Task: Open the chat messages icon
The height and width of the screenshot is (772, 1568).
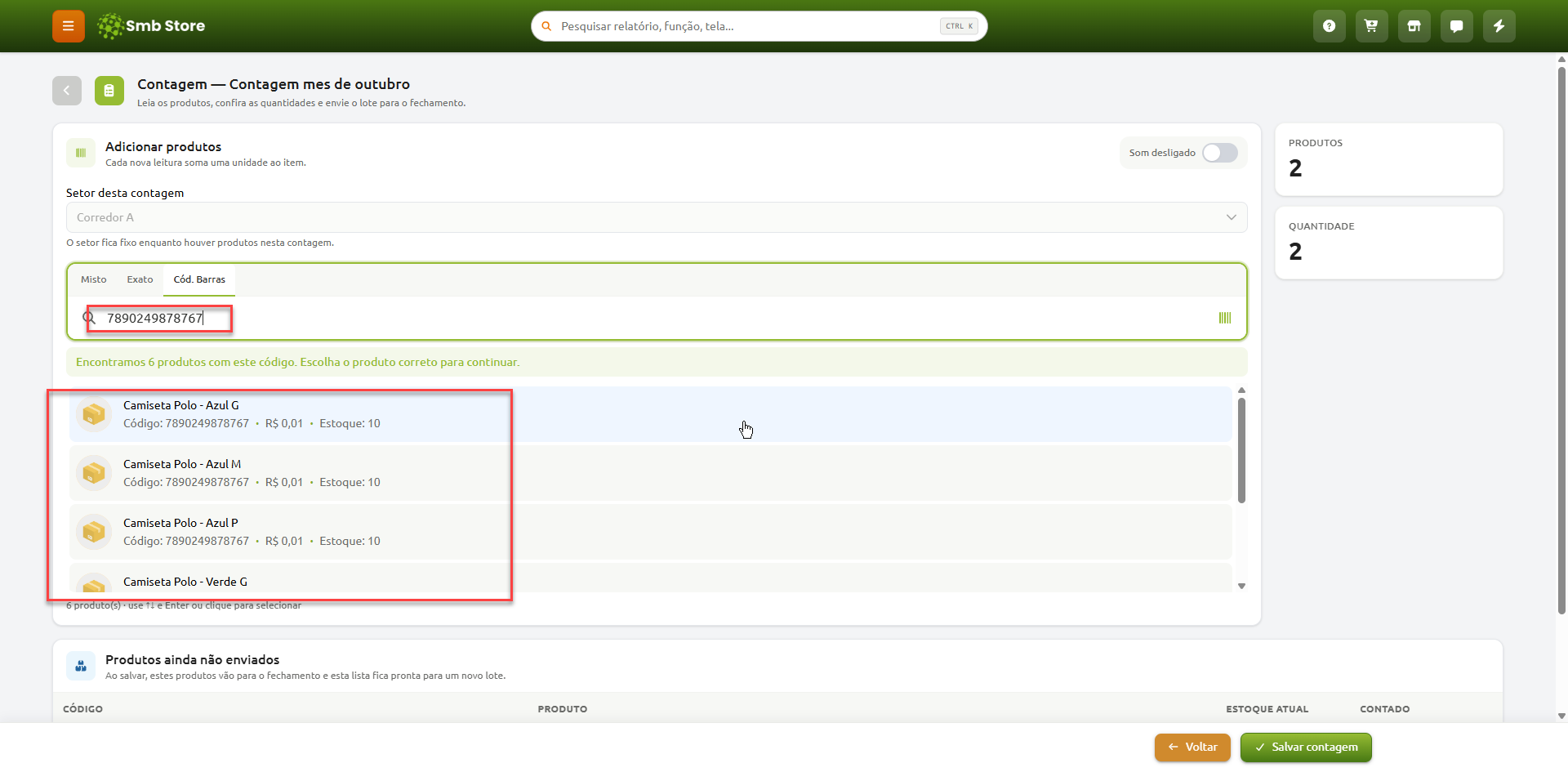Action: (1457, 26)
